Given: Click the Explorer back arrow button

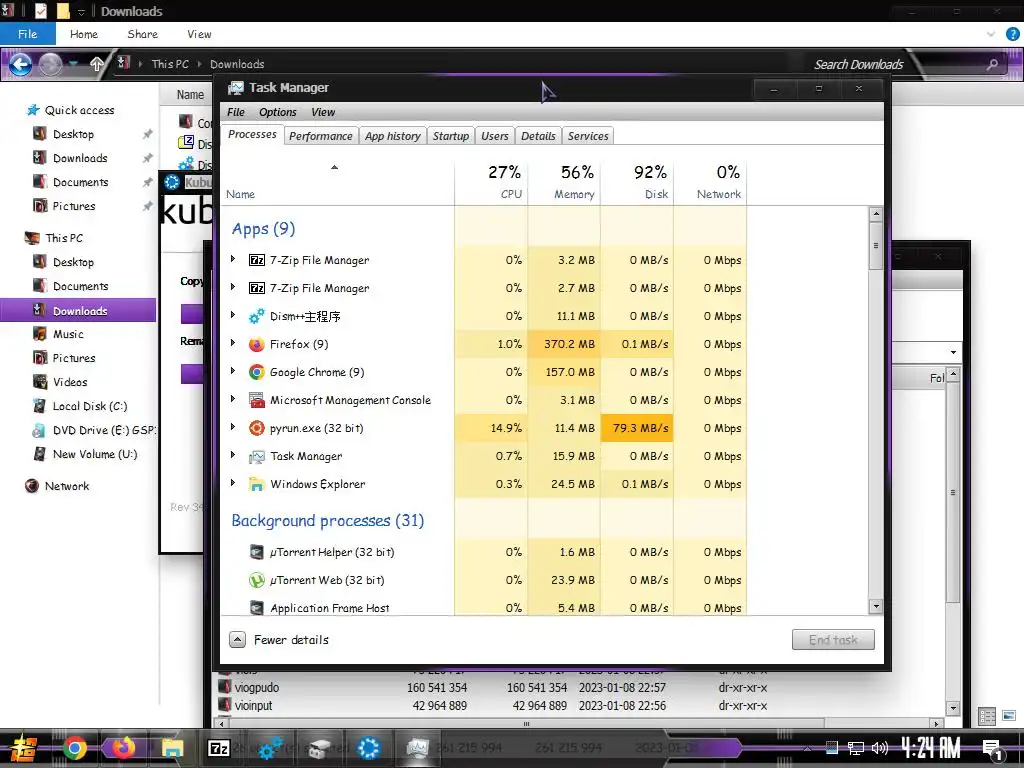Looking at the screenshot, I should [20, 64].
